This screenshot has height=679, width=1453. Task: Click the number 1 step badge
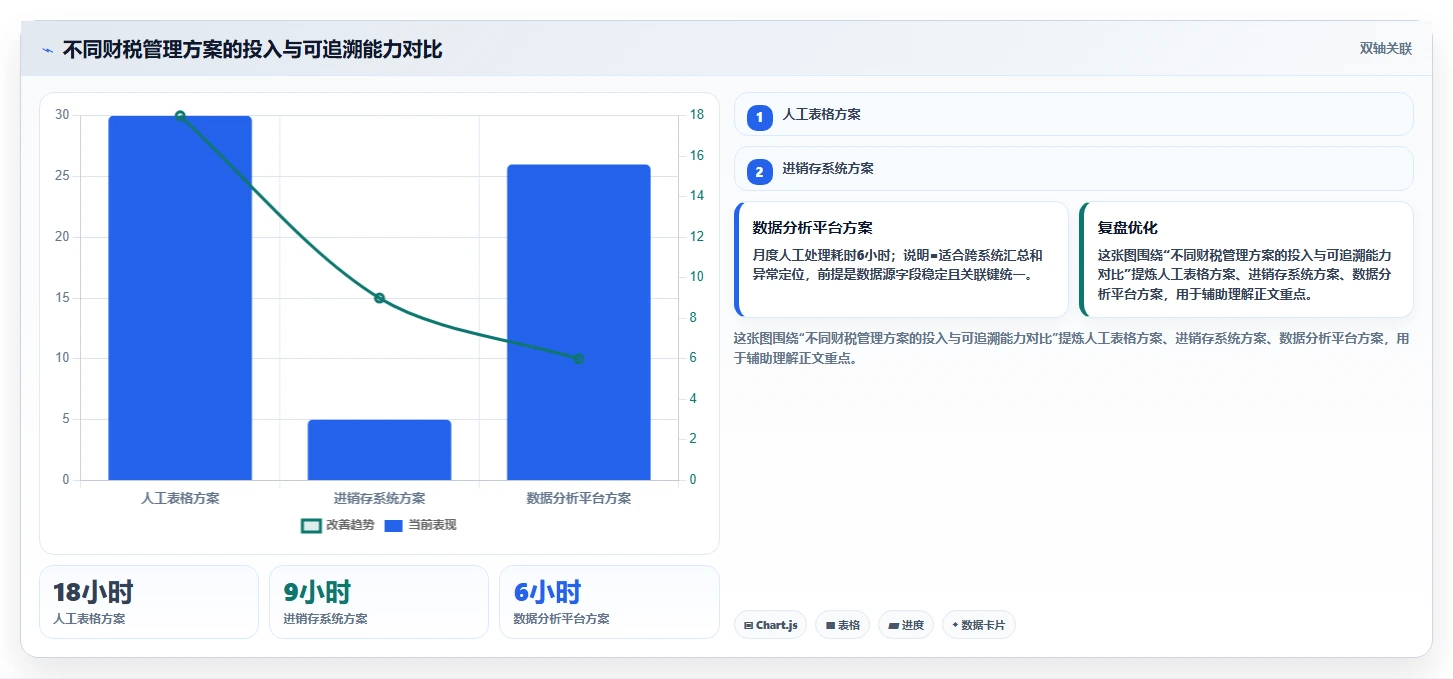click(x=759, y=117)
